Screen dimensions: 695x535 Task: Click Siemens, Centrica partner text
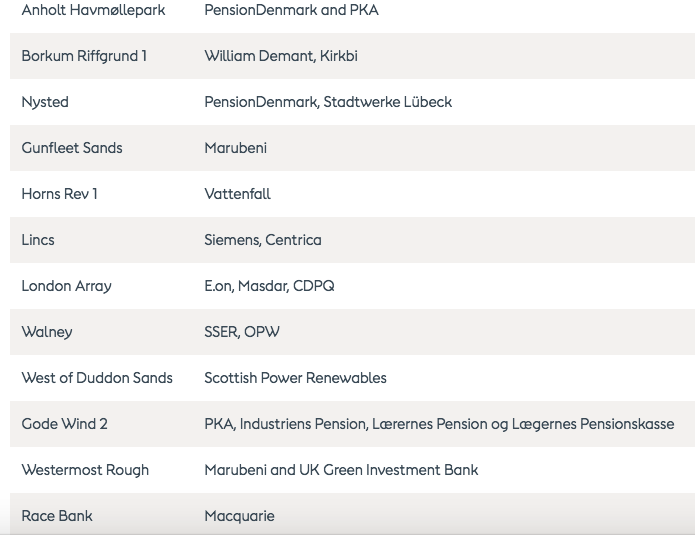click(x=262, y=240)
